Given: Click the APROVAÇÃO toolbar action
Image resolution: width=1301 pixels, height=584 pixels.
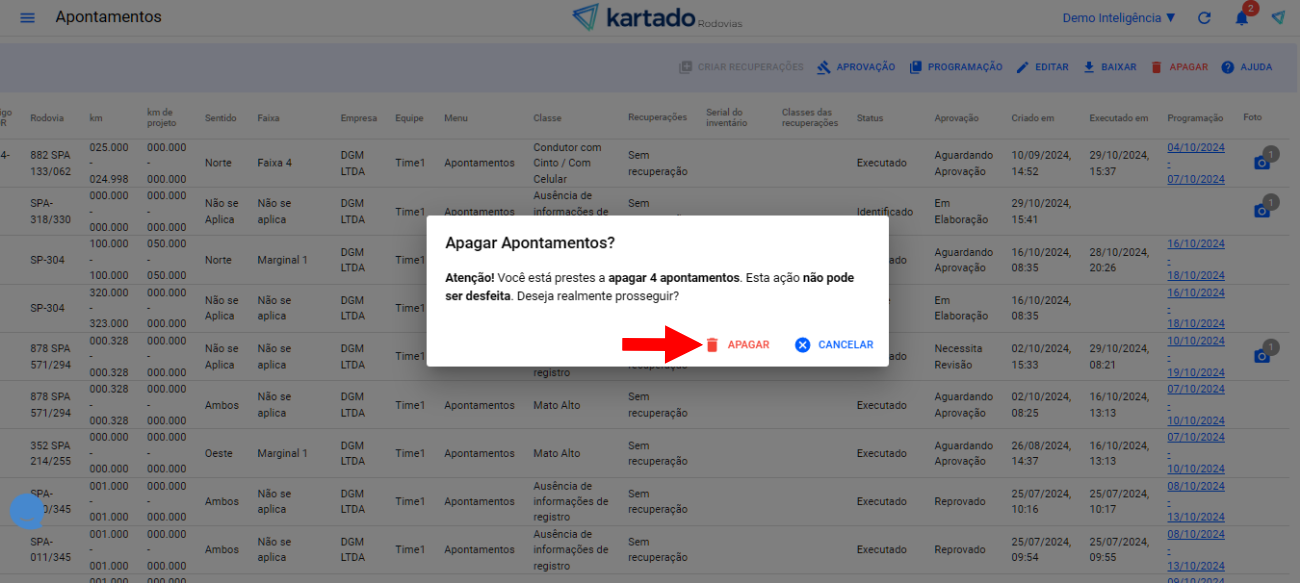Looking at the screenshot, I should (x=856, y=67).
